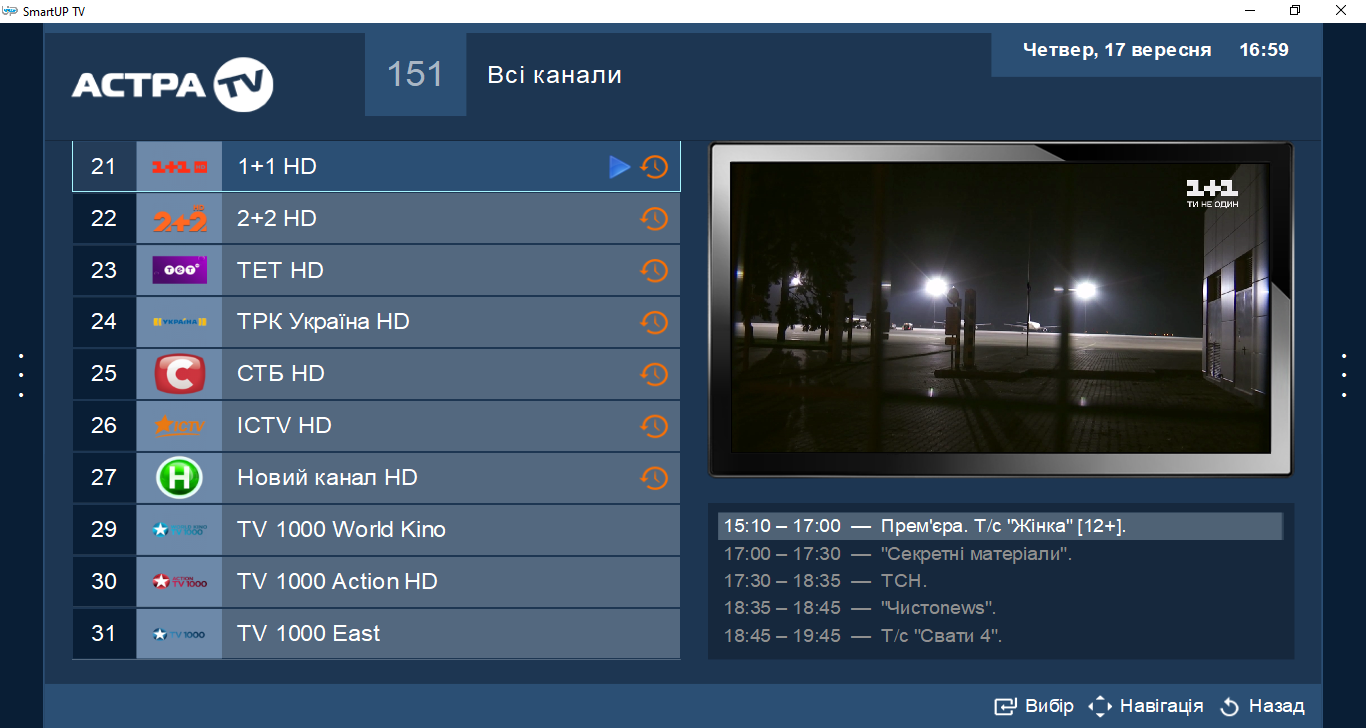Open archive clock icon for Новий канал HD
This screenshot has height=728, width=1366.
coord(654,478)
